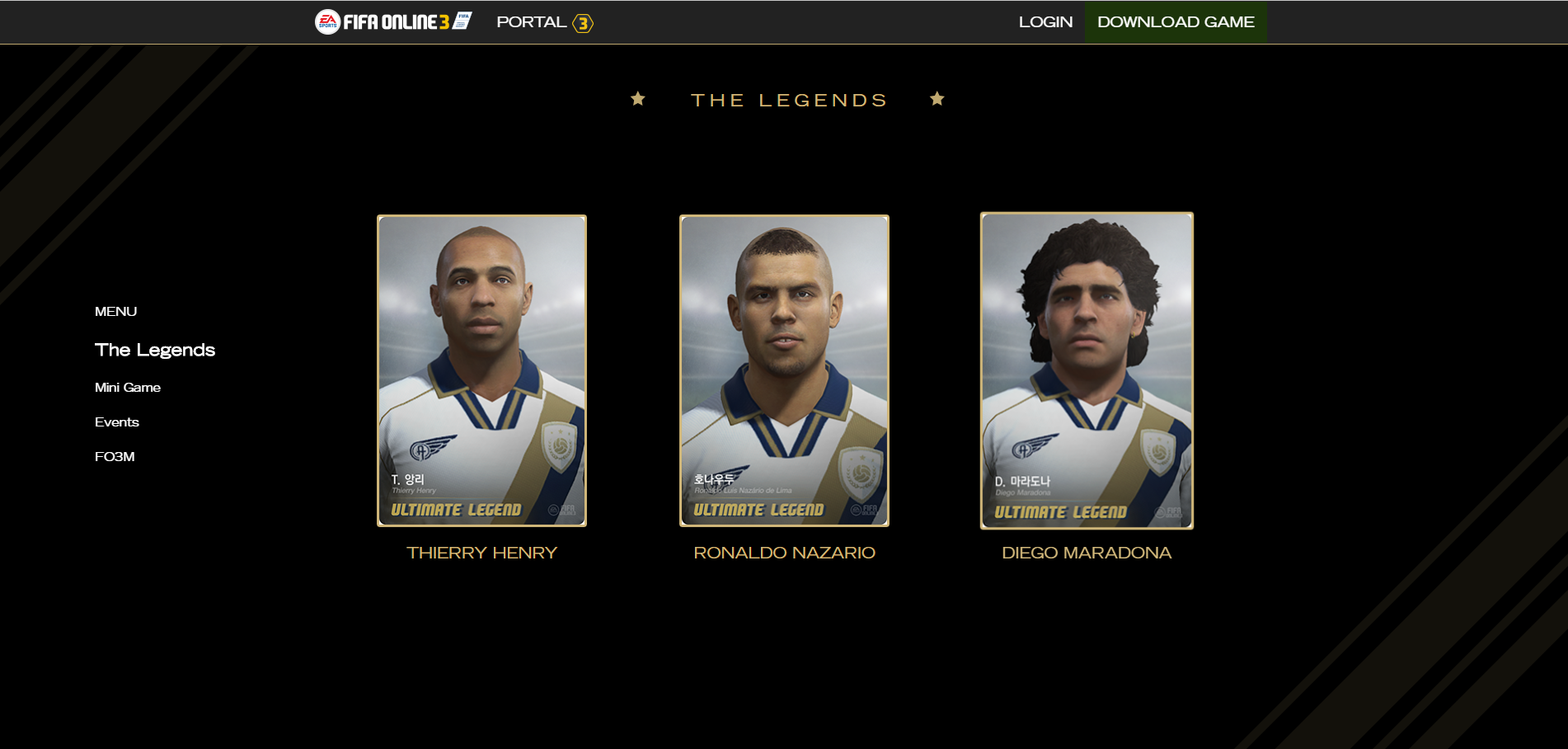Click the gold star right of title
The height and width of the screenshot is (749, 1568).
tap(937, 99)
